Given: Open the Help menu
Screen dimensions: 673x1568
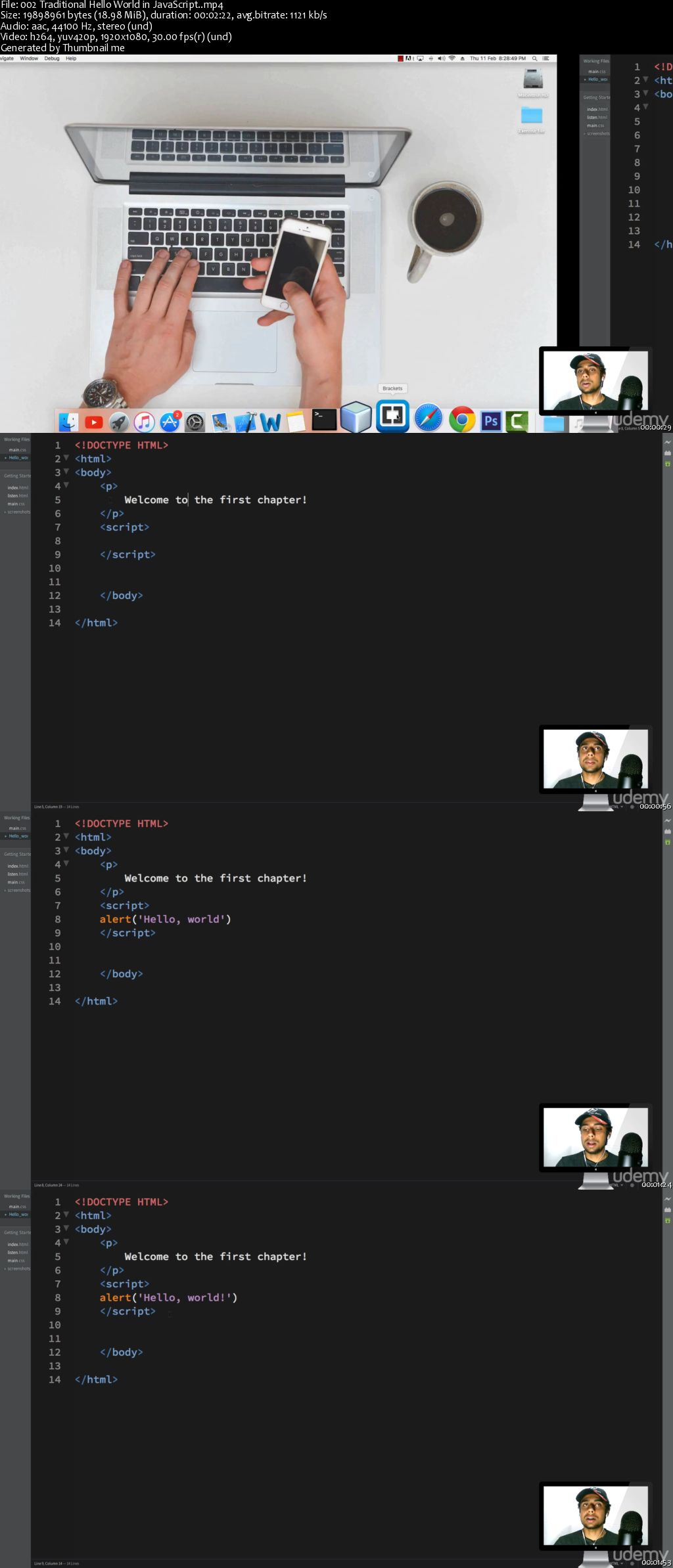Looking at the screenshot, I should [71, 58].
